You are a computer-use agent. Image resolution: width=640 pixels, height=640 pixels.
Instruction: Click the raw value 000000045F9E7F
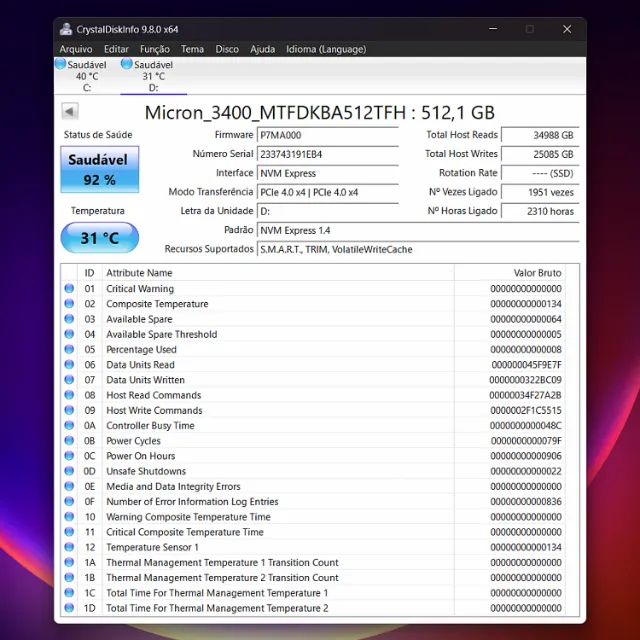(526, 365)
